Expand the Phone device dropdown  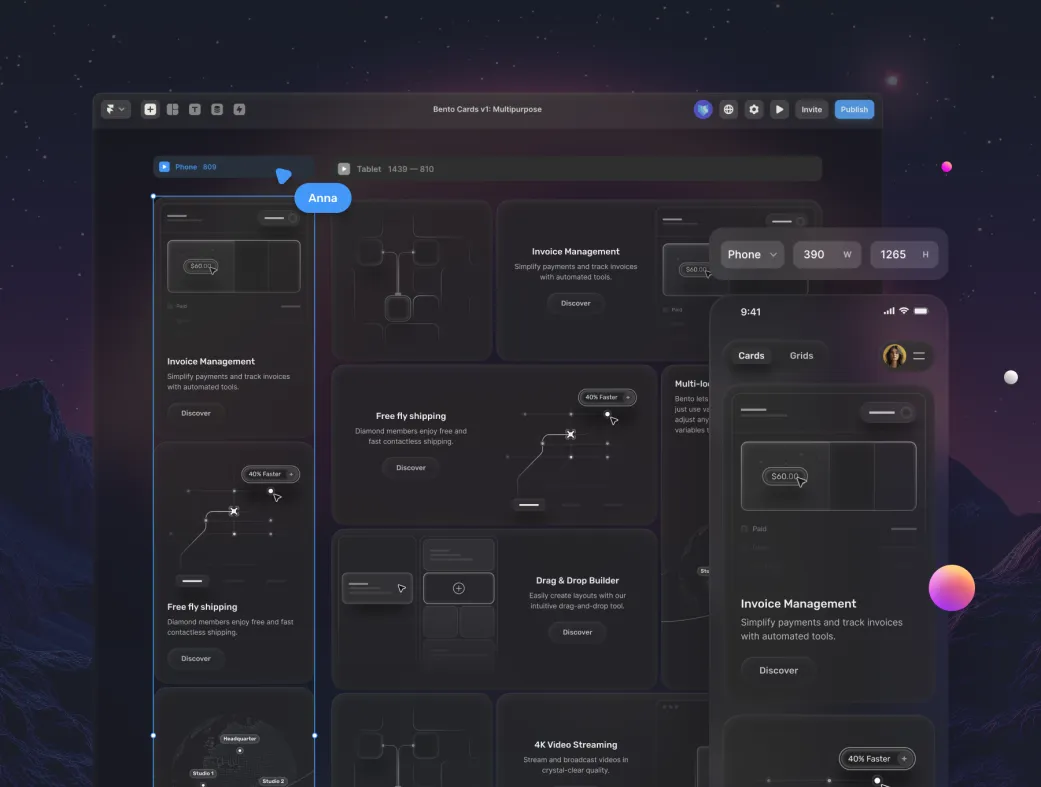click(x=752, y=254)
